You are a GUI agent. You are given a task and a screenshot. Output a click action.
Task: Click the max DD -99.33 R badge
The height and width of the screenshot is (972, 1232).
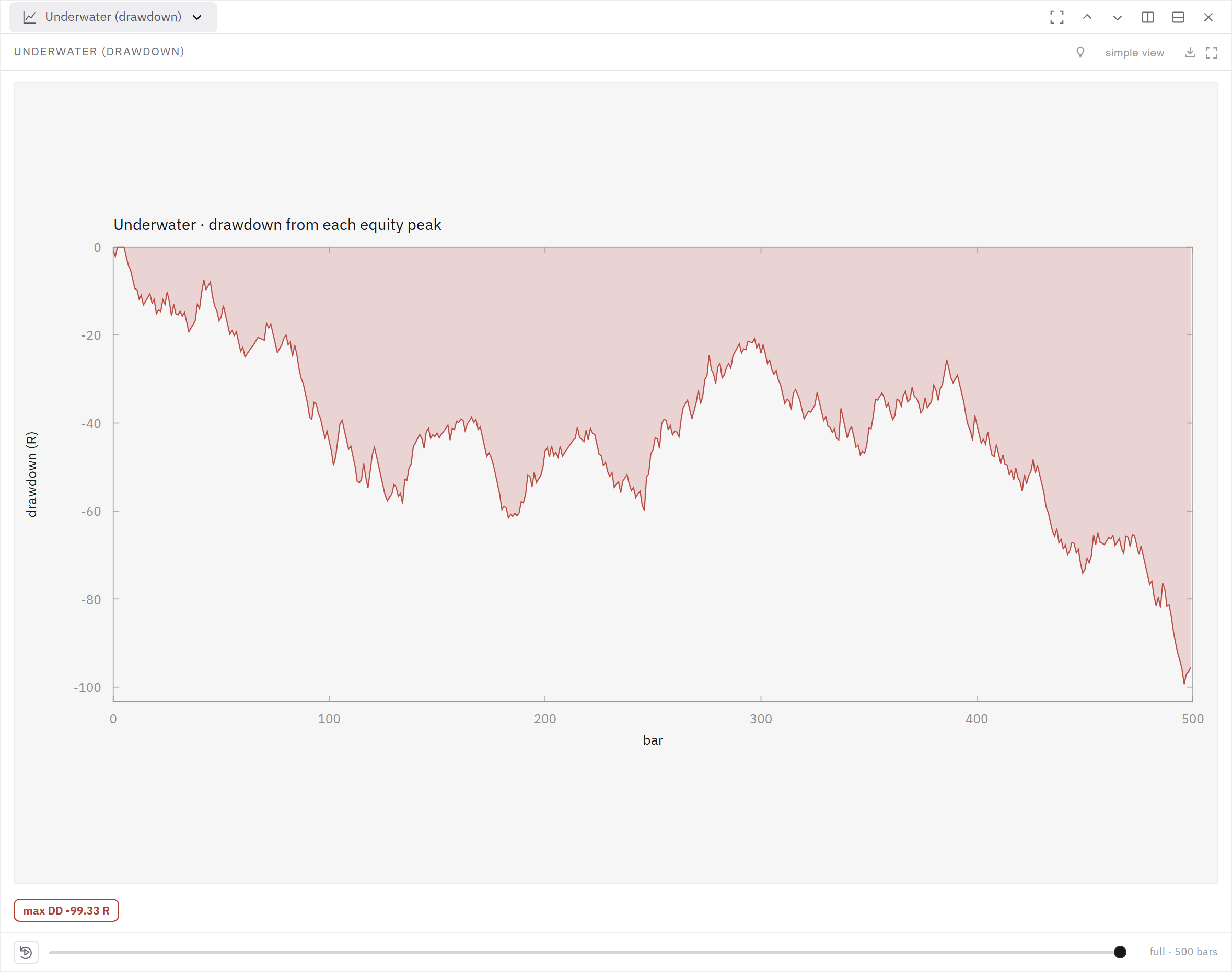click(66, 910)
